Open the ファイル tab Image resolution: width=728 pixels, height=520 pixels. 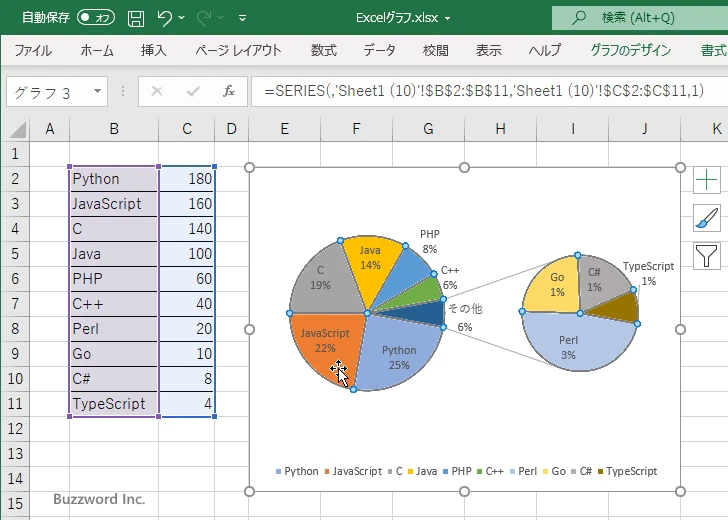pyautogui.click(x=33, y=50)
